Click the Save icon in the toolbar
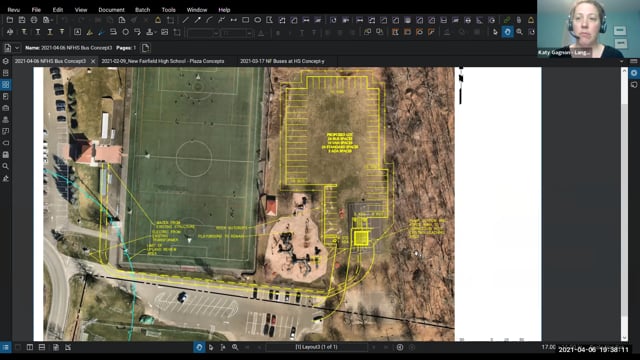 22,20
